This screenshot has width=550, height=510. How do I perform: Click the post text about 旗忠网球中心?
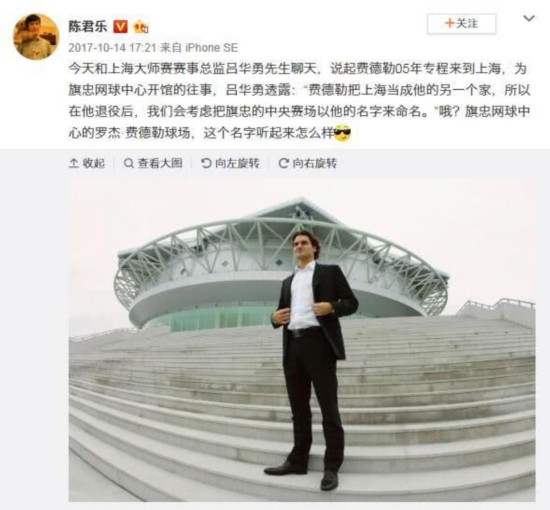[x=299, y=101]
